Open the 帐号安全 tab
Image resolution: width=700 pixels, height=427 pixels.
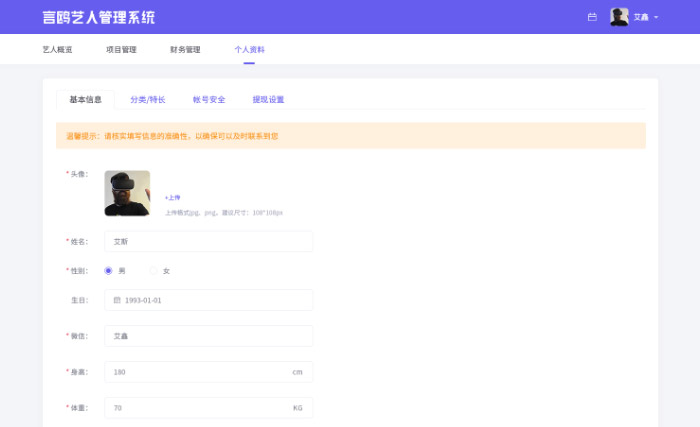[209, 100]
